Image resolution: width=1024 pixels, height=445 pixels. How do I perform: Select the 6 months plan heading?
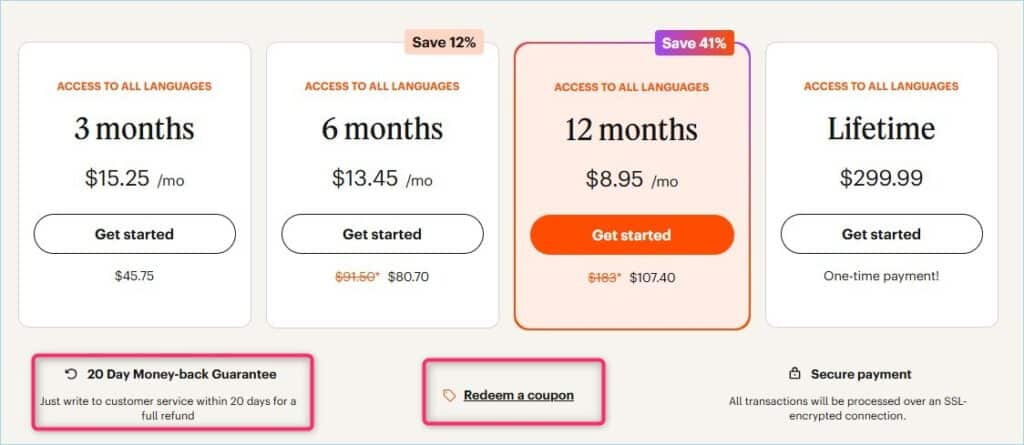pyautogui.click(x=382, y=128)
